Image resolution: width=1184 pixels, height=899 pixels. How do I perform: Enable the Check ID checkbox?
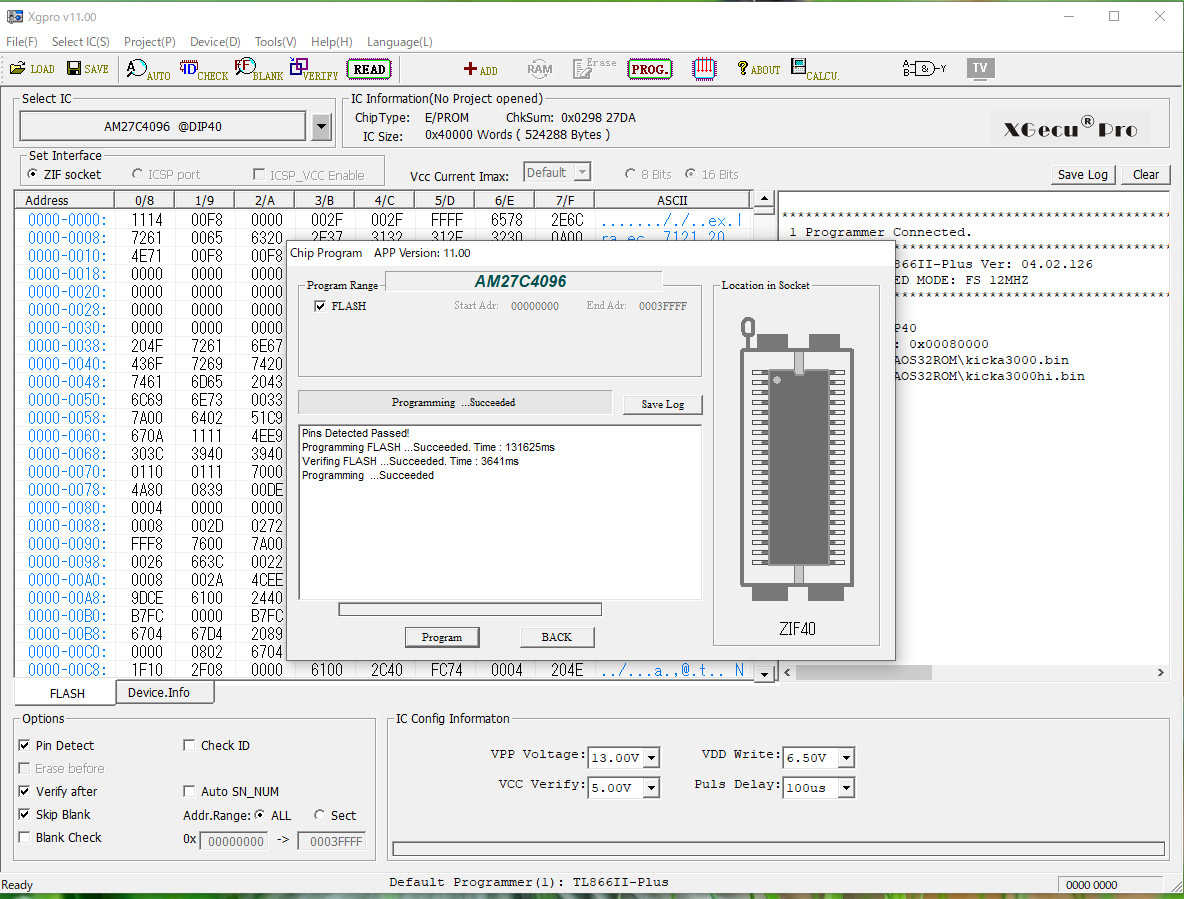coord(189,745)
